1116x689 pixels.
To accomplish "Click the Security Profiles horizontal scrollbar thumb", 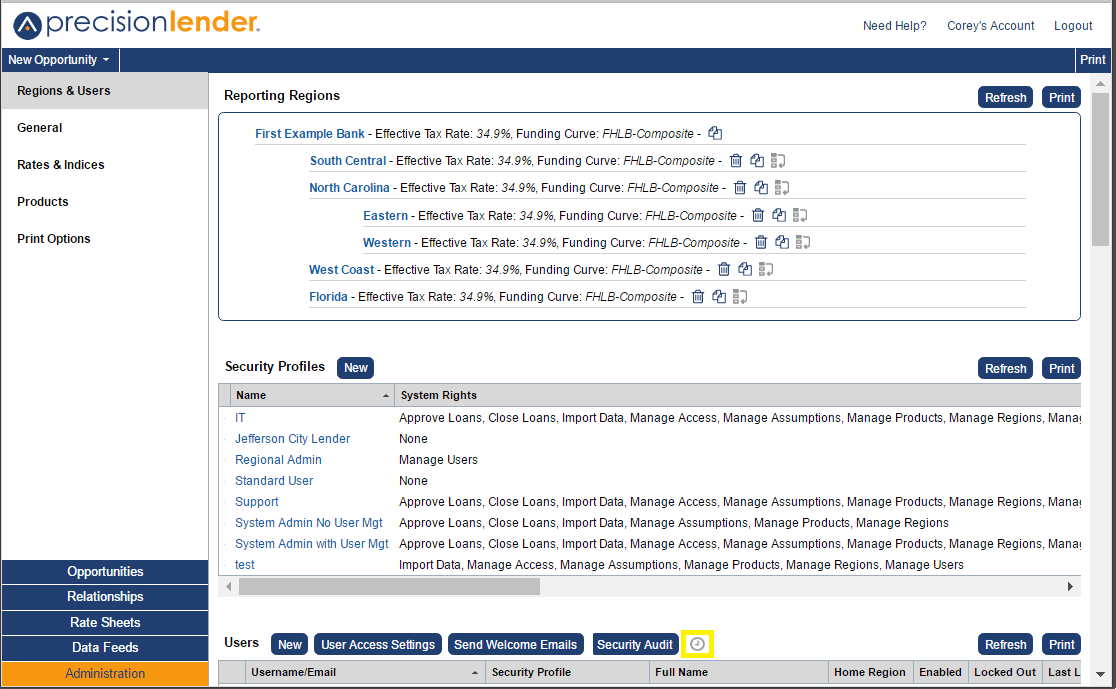I will [389, 587].
